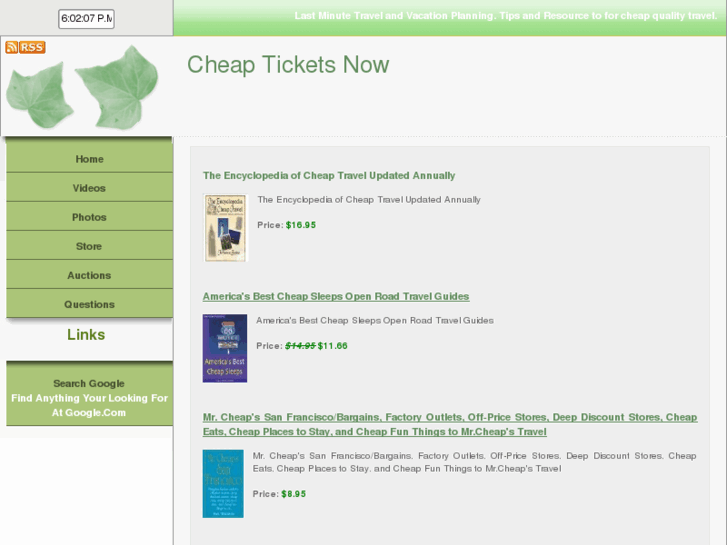Open Mr. Cheap's San Francisco title link

coord(450,424)
